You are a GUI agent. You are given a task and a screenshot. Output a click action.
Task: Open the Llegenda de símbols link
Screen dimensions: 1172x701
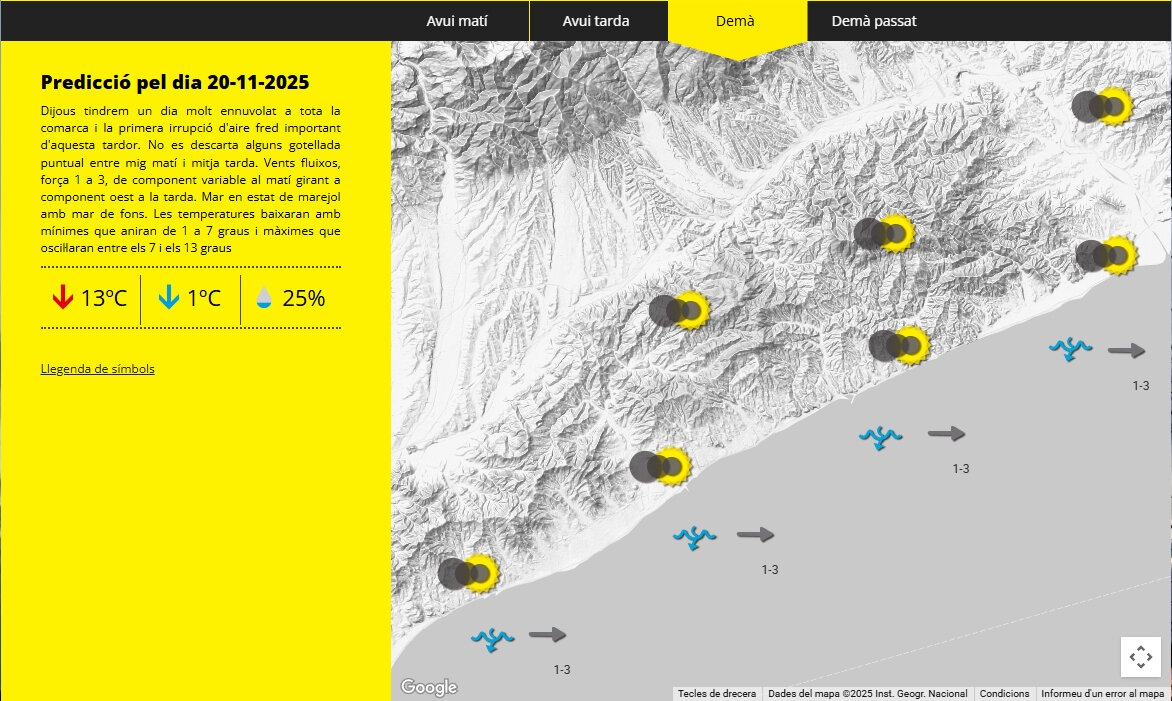tap(98, 369)
